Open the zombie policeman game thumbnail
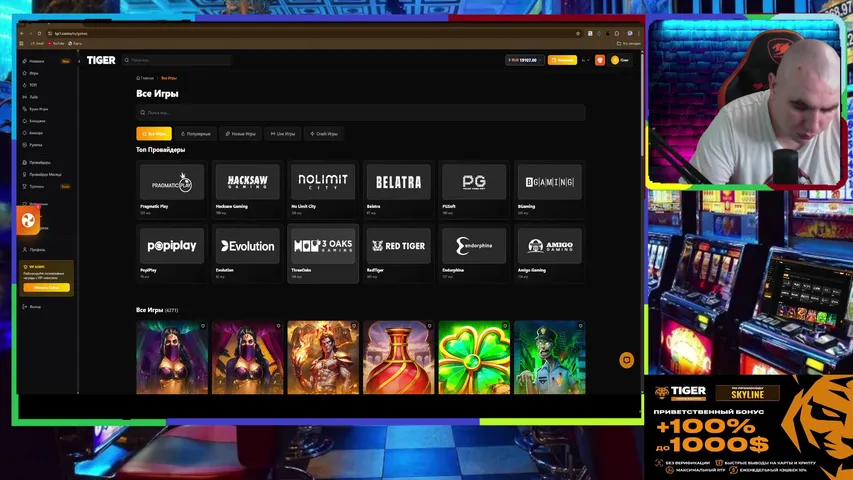The width and height of the screenshot is (853, 480). coord(550,359)
